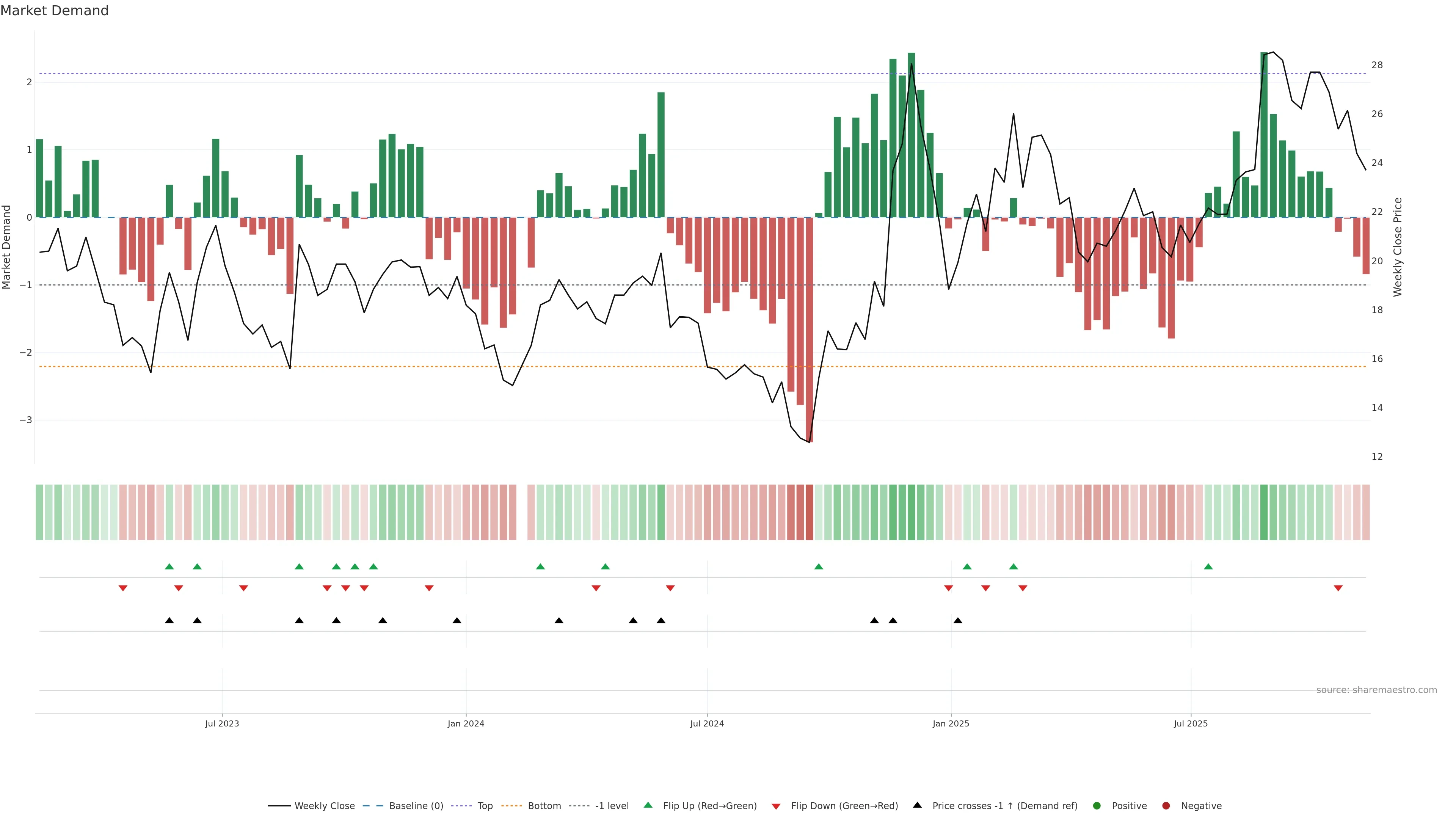
Task: Click the rightmost green Flip Up marker
Action: (1208, 566)
